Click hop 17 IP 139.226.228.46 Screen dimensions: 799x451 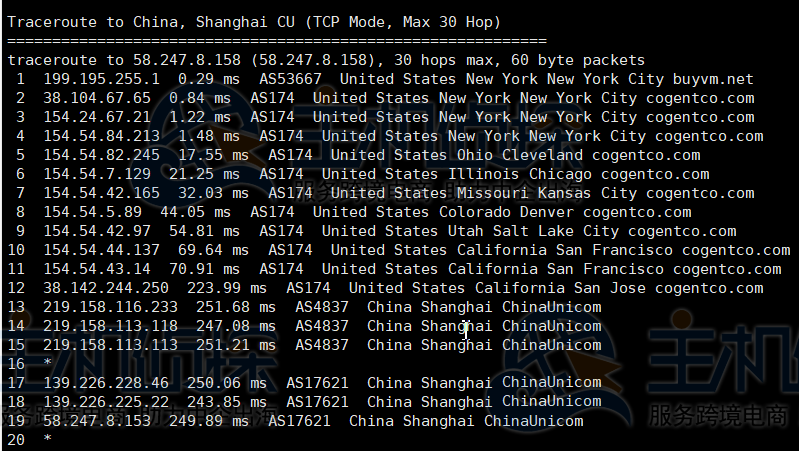105,383
